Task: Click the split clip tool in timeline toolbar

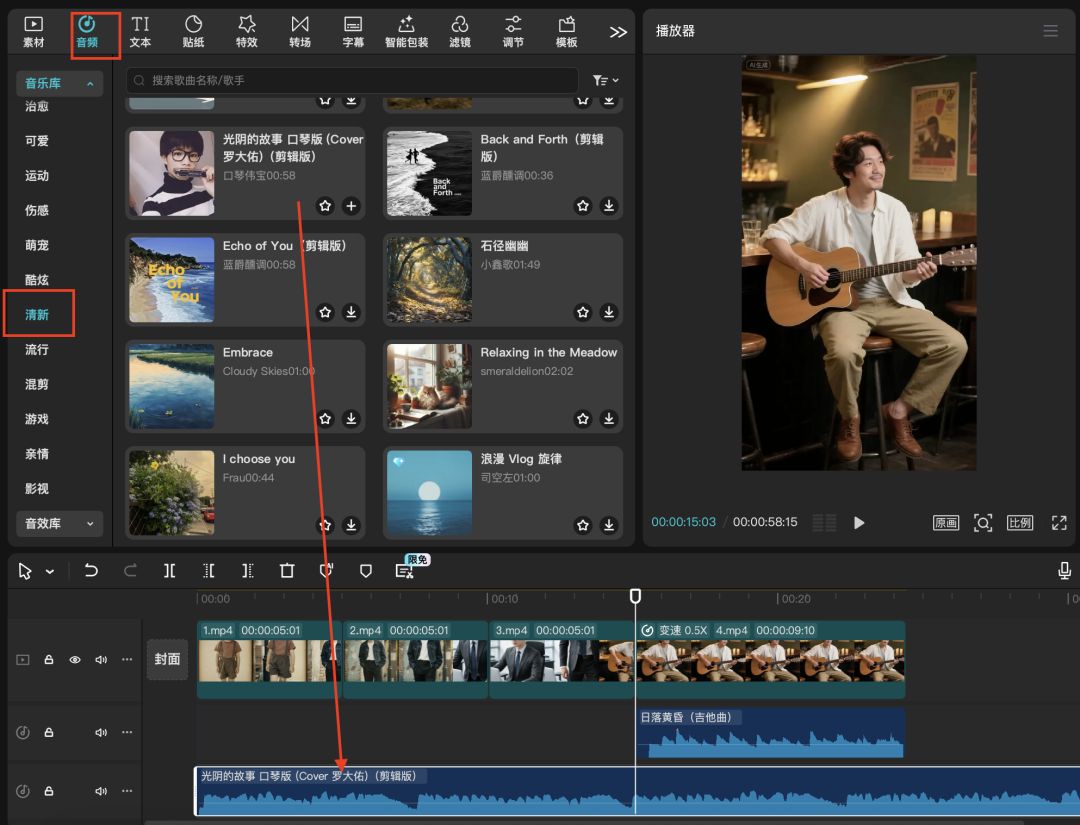Action: (170, 571)
